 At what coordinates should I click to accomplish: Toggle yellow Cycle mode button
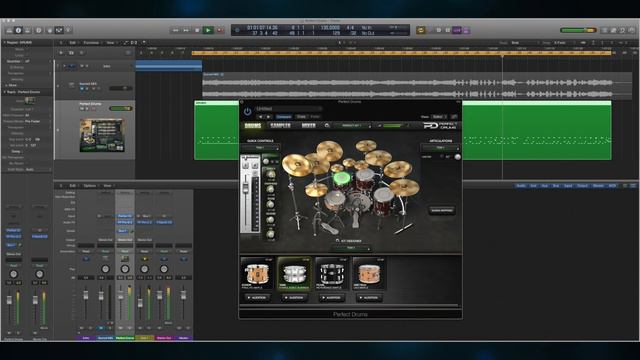click(x=421, y=30)
